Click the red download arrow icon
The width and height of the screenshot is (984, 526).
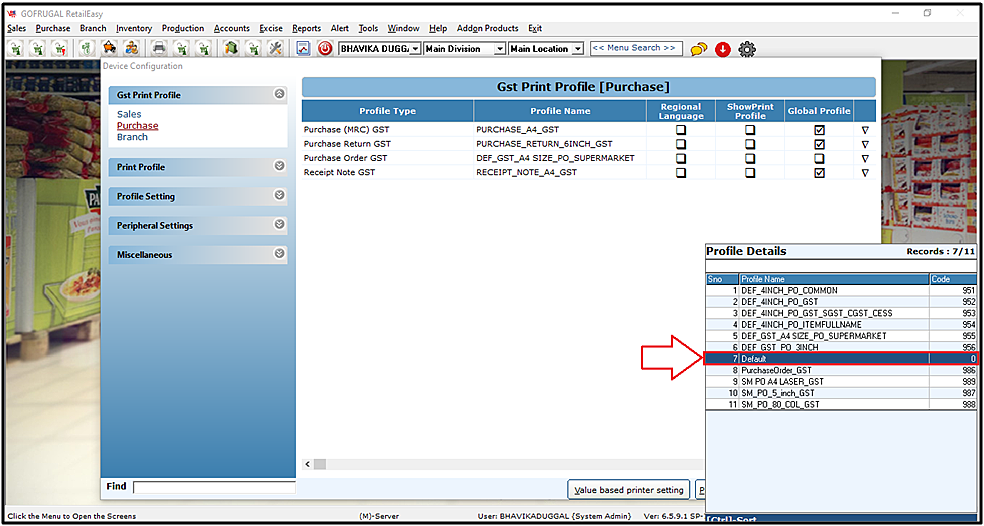pyautogui.click(x=722, y=49)
